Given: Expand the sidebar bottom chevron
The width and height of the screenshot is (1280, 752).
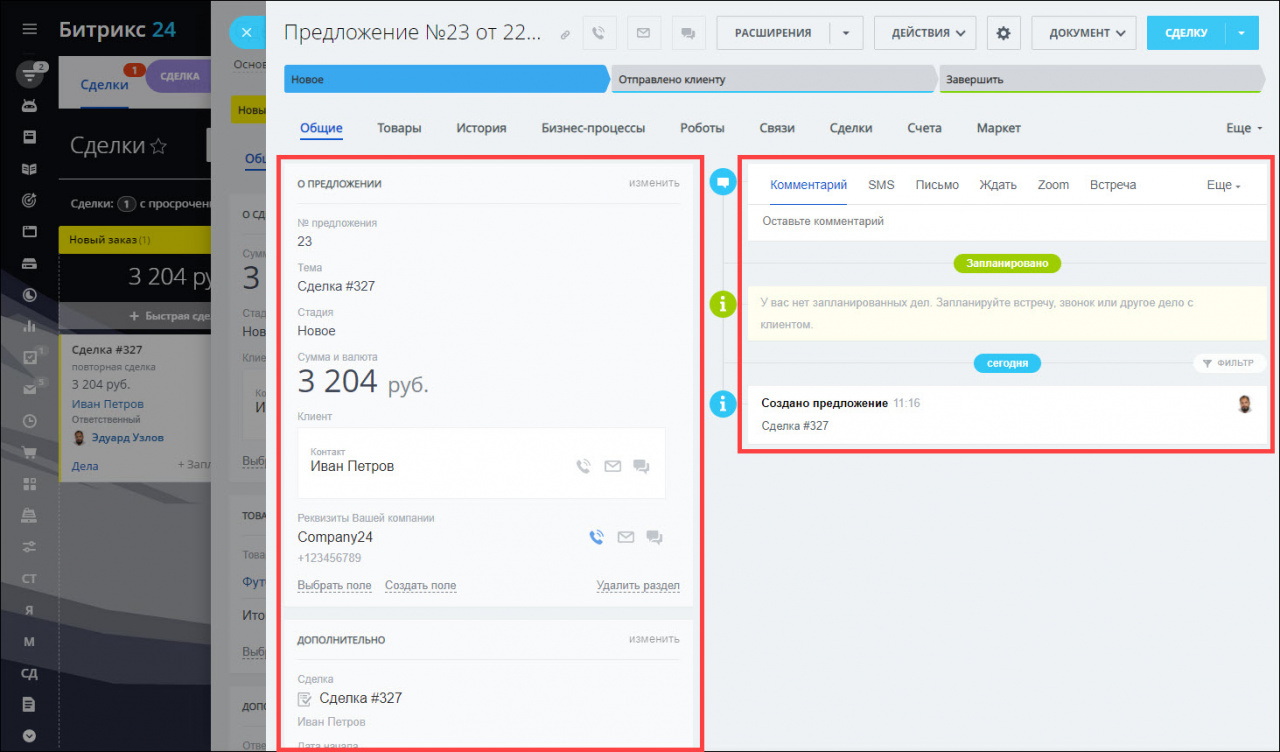Looking at the screenshot, I should [x=29, y=735].
